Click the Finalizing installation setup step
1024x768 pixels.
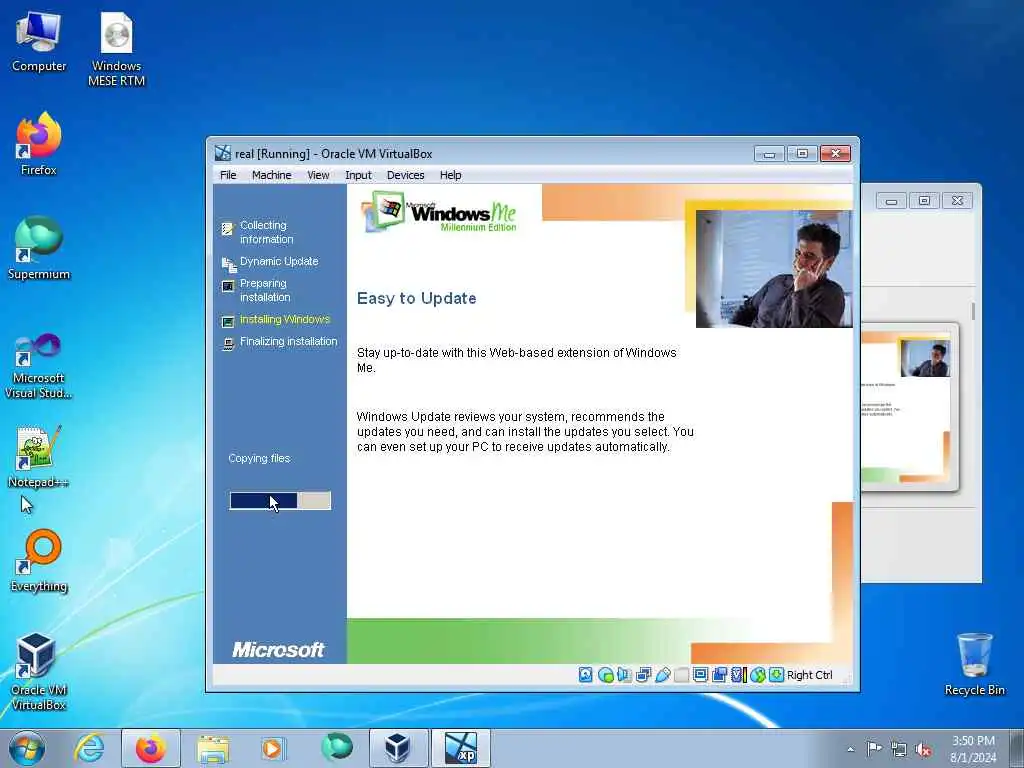pos(280,342)
